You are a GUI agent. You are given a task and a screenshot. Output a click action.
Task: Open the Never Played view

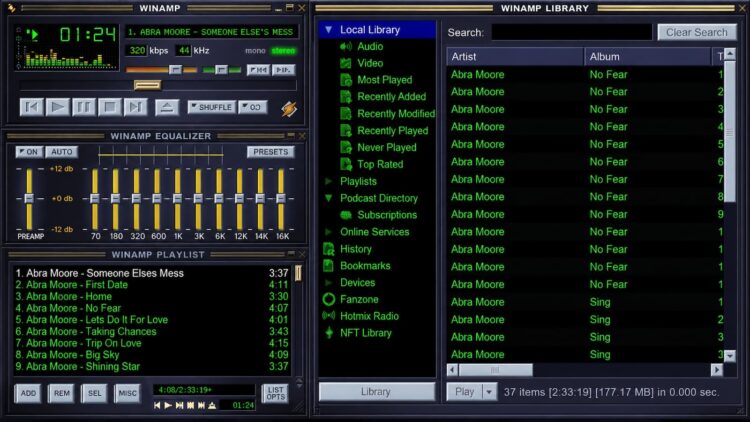pos(386,147)
